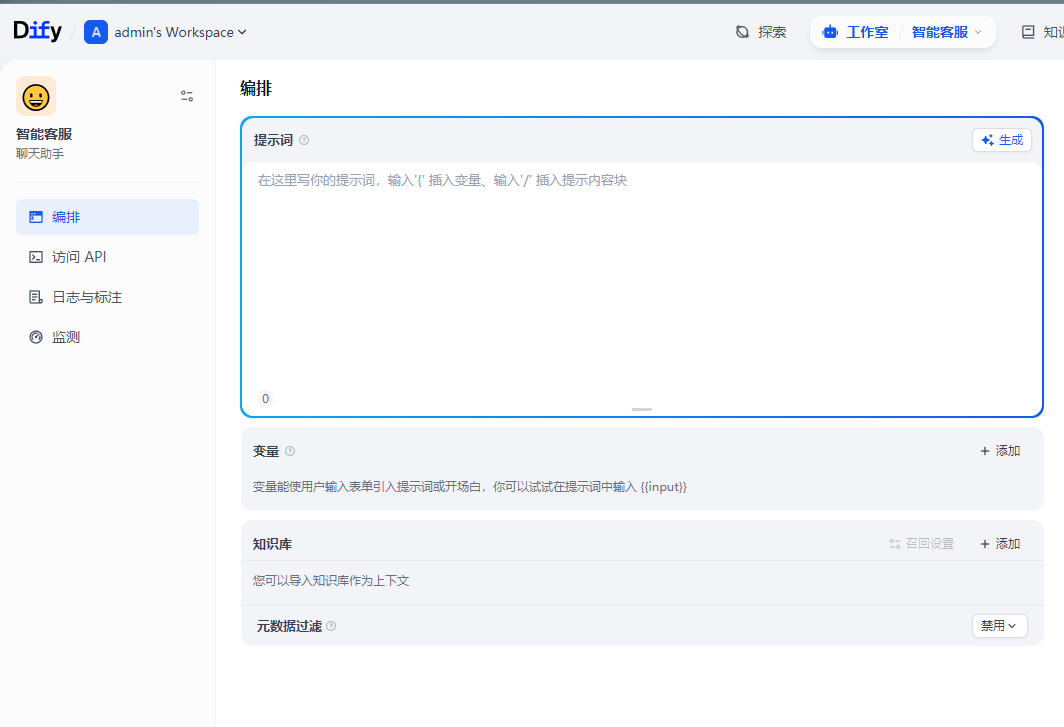
Task: Select 编排 in the sidebar
Action: (107, 217)
